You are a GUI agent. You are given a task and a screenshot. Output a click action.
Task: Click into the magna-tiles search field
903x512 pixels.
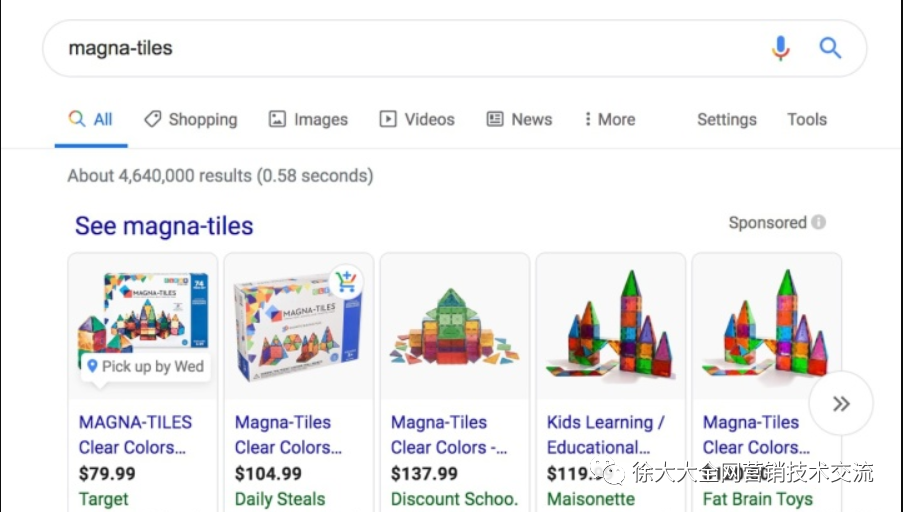400,48
